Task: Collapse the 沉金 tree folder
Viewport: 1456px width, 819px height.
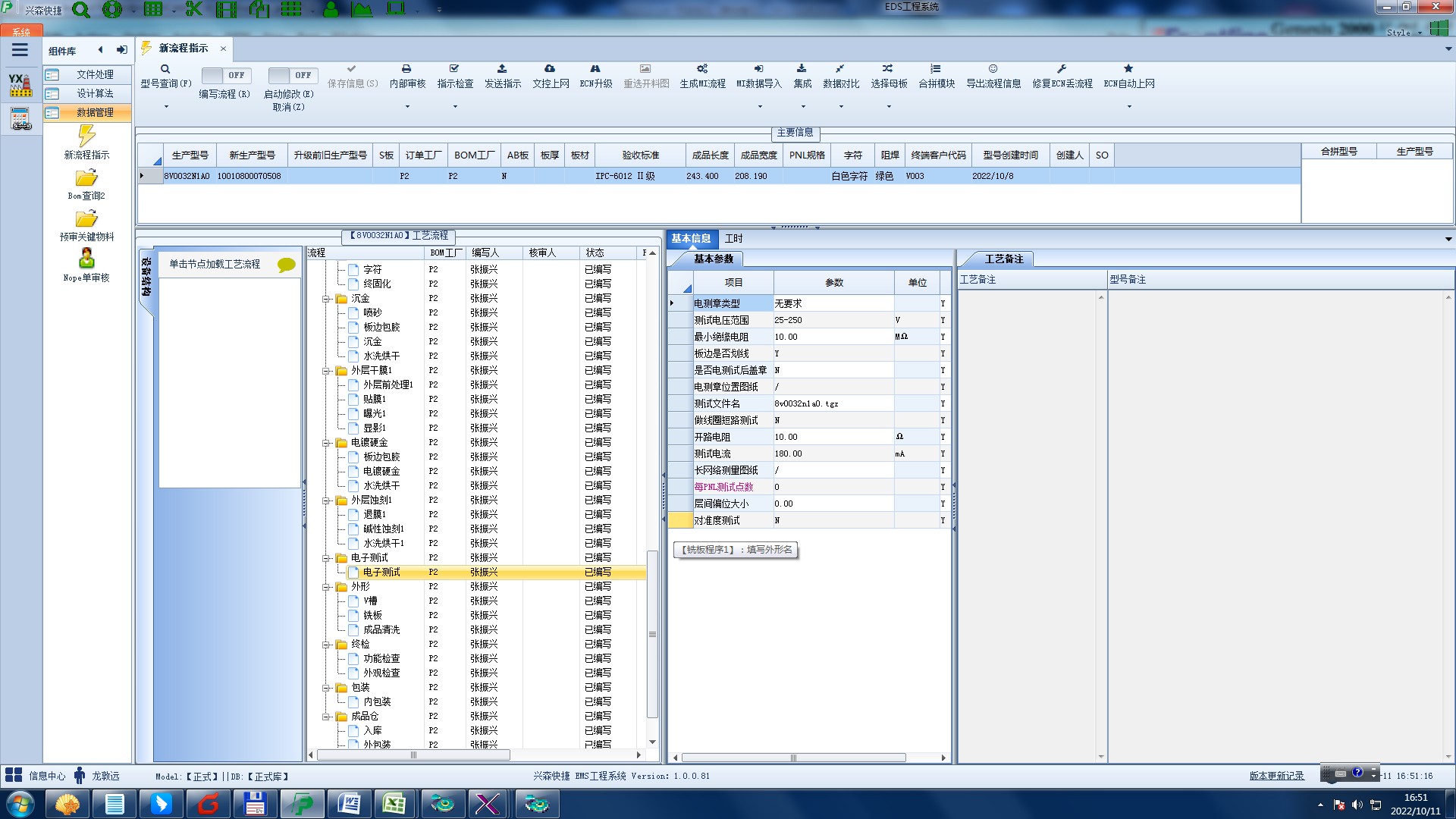Action: (326, 299)
